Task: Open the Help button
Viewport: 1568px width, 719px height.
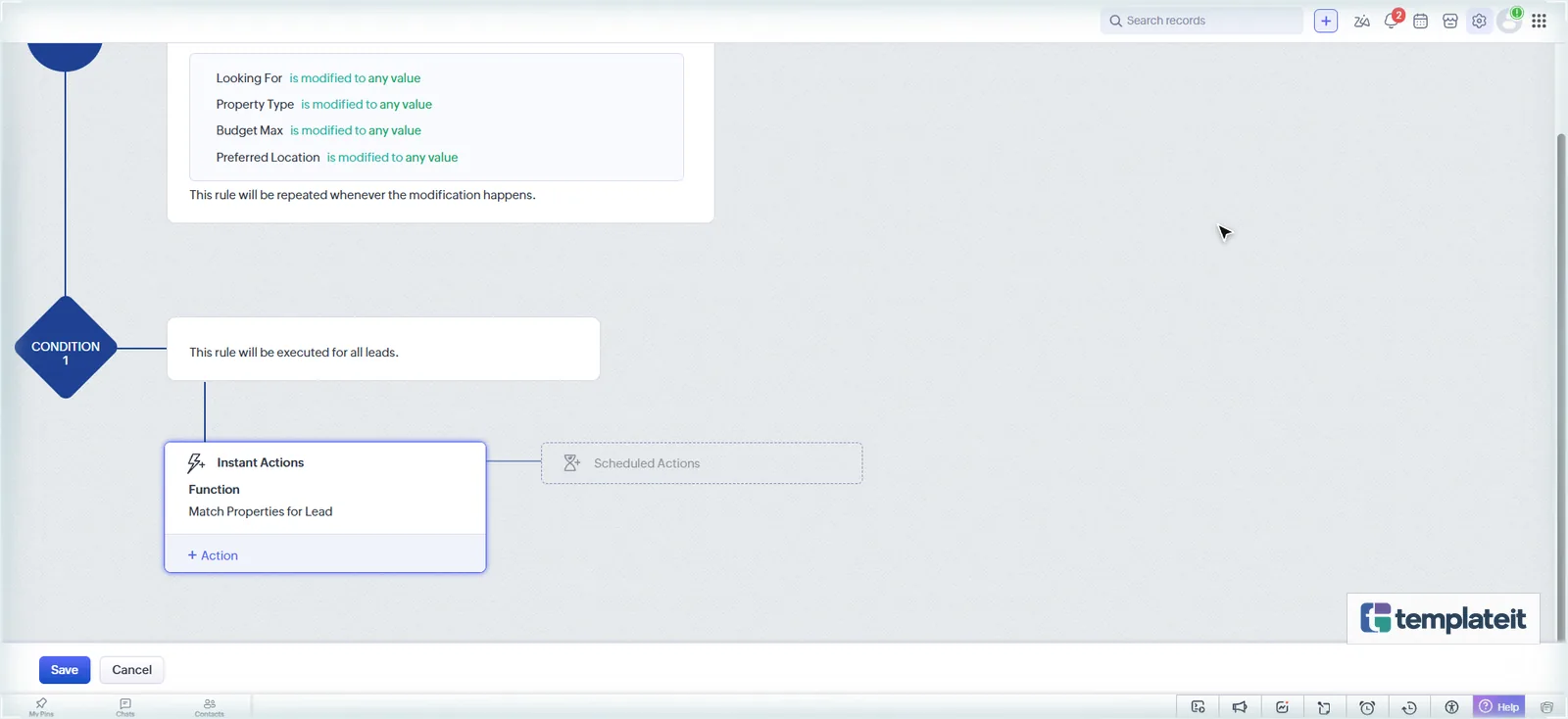Action: 1499,707
